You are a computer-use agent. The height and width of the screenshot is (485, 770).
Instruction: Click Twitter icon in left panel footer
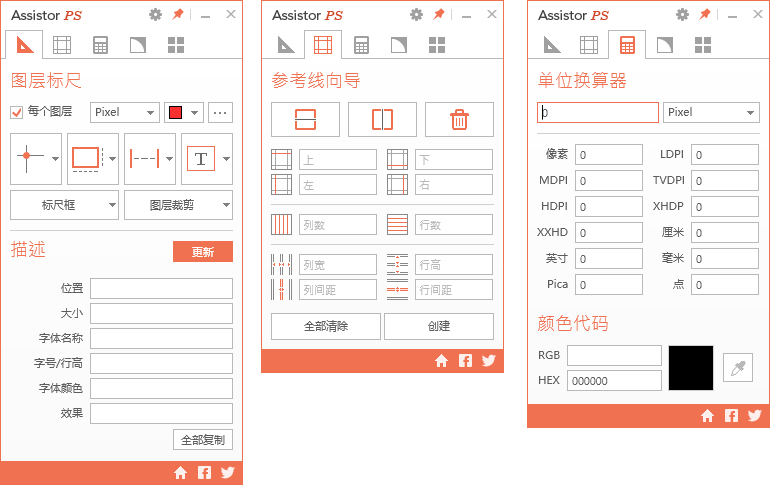click(227, 472)
